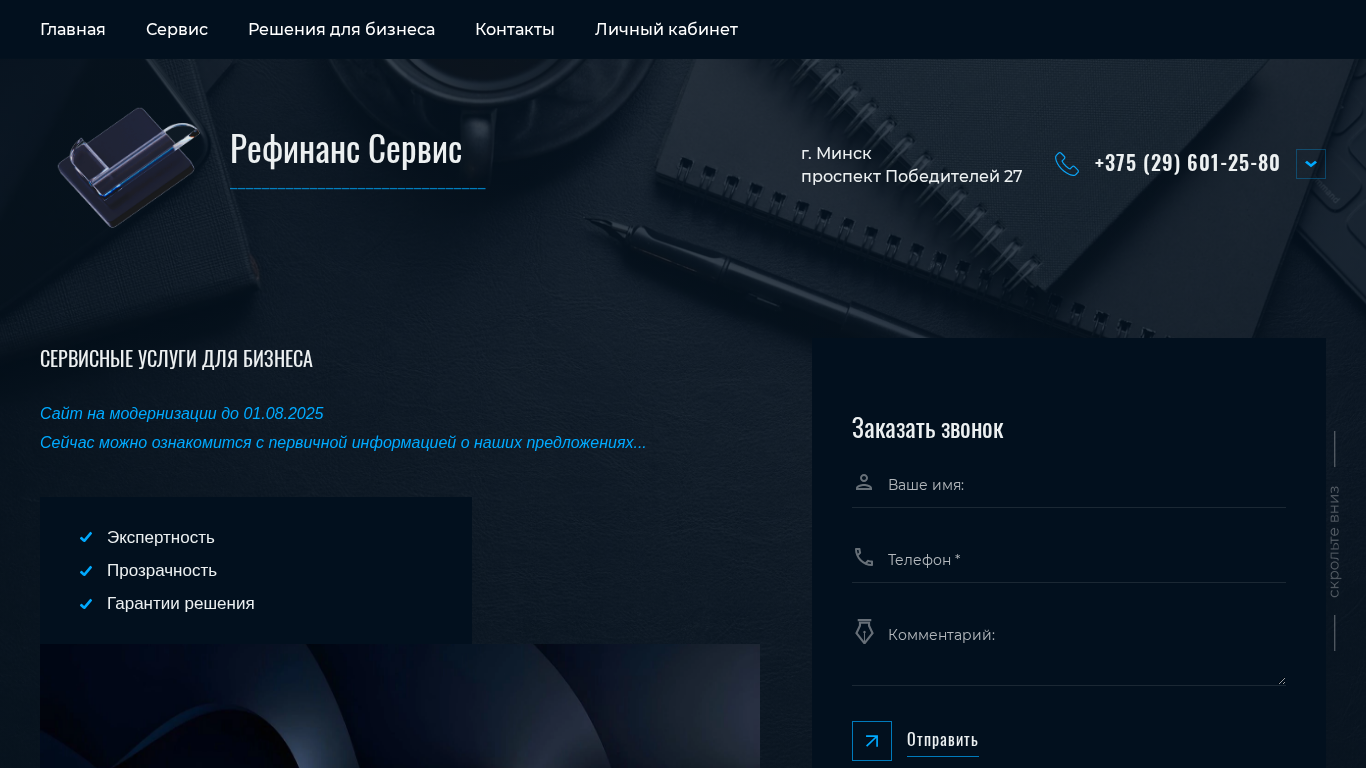Click the text Сайт на модернизации до 01.08.2025
This screenshot has height=768, width=1366.
click(182, 413)
